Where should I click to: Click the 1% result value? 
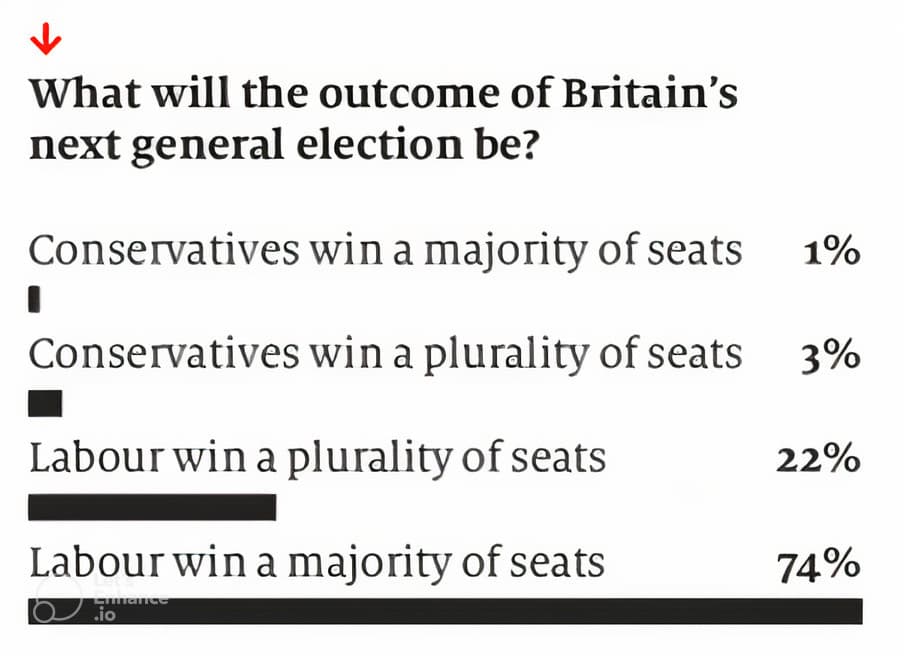pos(832,251)
